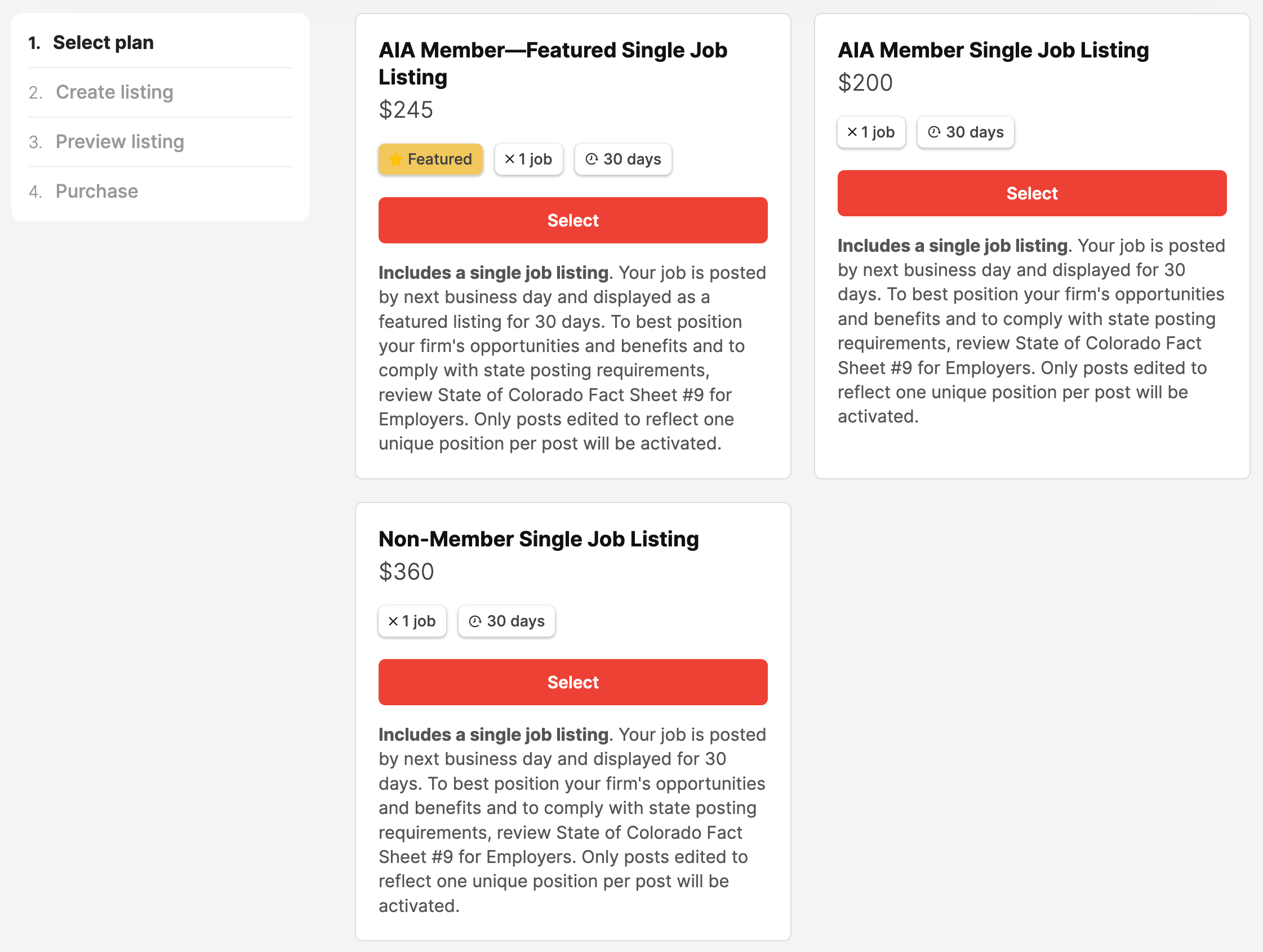The height and width of the screenshot is (952, 1263).
Task: Jump to the Purchase step
Action: [96, 192]
